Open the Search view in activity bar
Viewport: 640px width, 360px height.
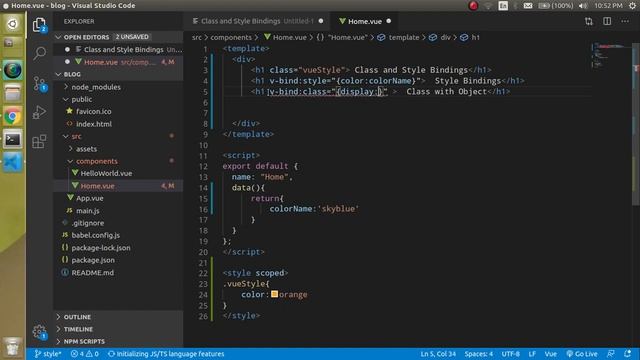[39, 53]
